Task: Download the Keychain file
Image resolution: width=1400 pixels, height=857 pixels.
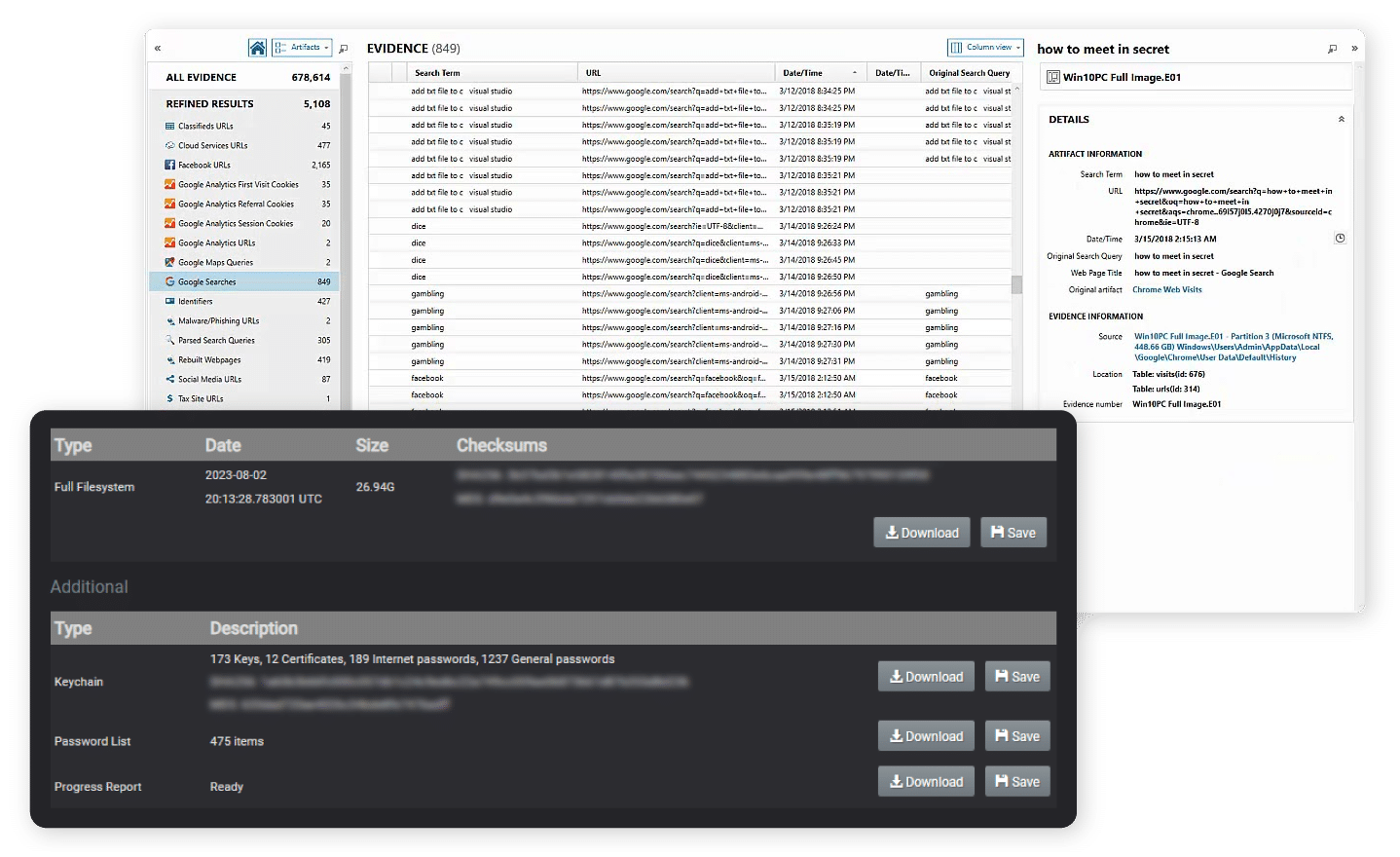Action: 926,677
